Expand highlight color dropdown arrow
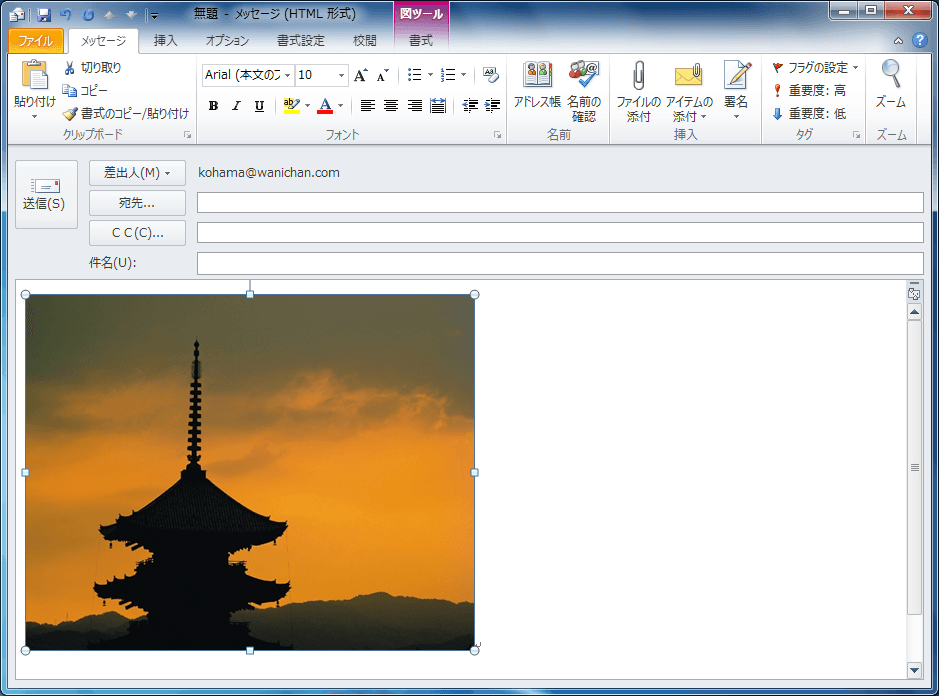The width and height of the screenshot is (939, 696). click(308, 106)
